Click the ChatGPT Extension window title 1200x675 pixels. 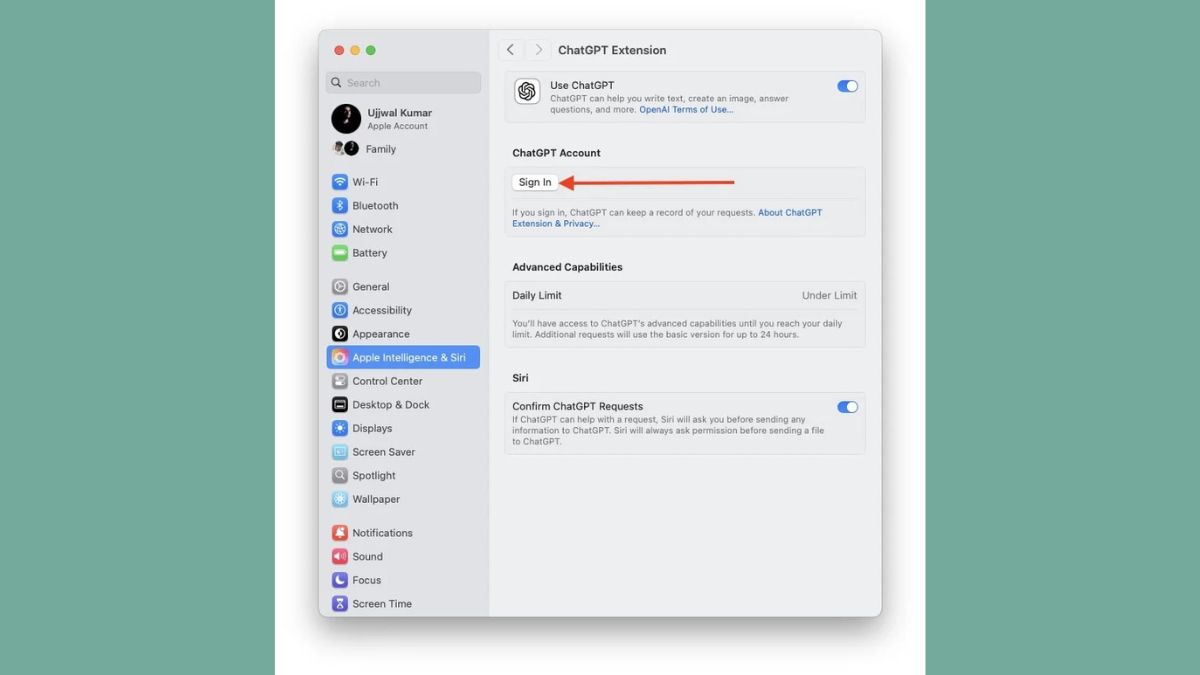coord(612,50)
